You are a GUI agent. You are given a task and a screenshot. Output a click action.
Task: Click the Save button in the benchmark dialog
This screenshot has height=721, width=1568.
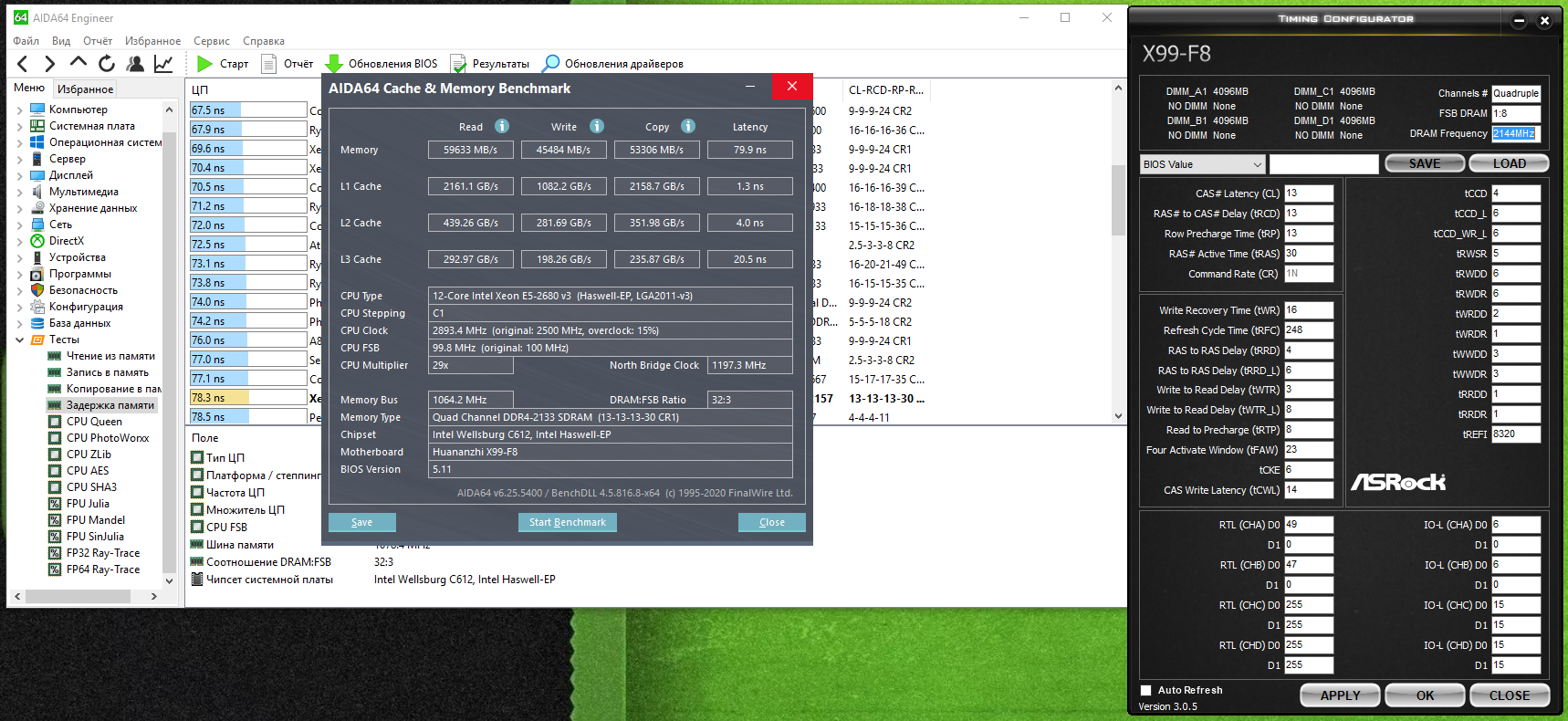[362, 522]
